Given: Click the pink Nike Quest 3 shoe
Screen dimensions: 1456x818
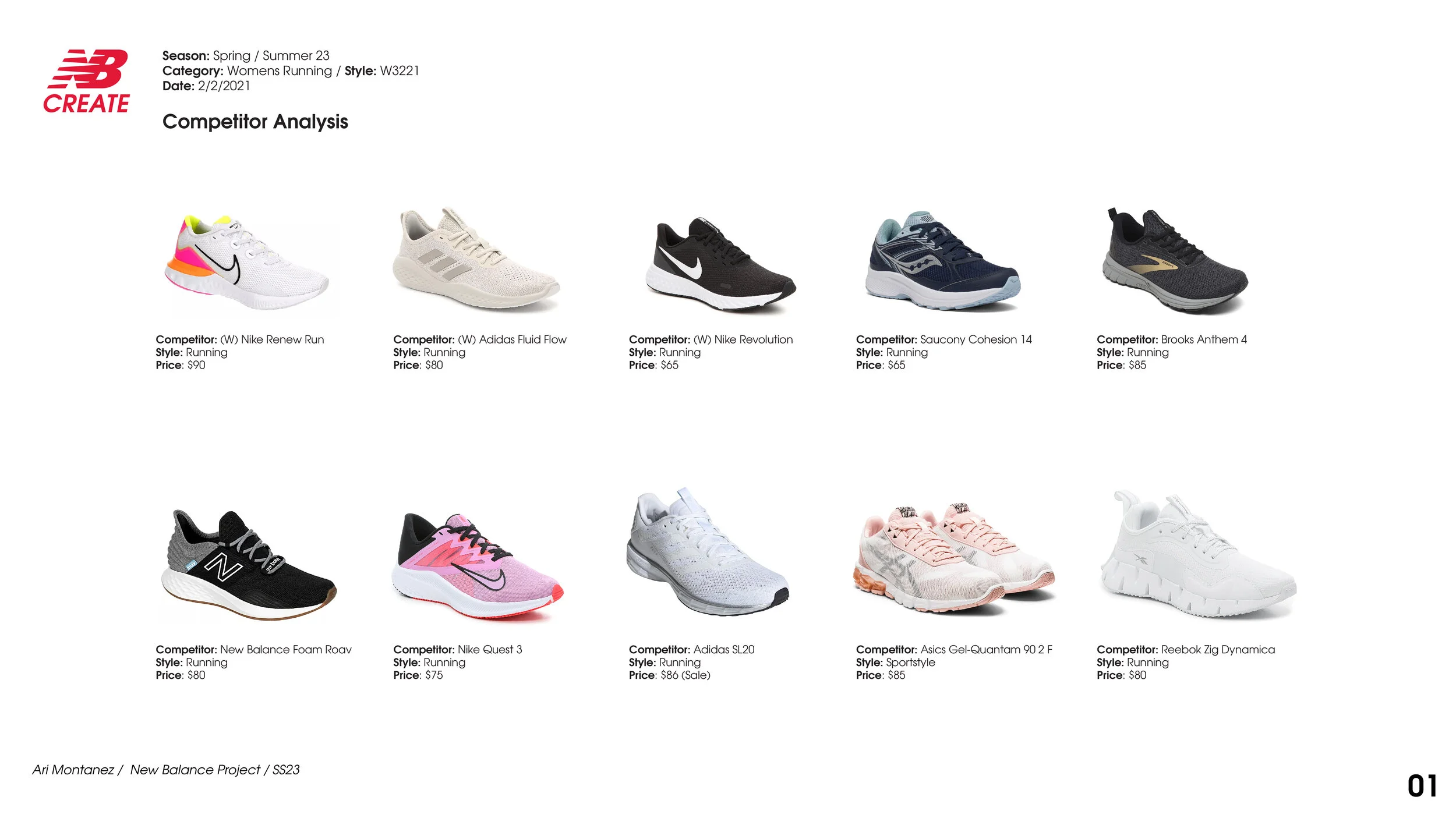Looking at the screenshot, I should [478, 567].
